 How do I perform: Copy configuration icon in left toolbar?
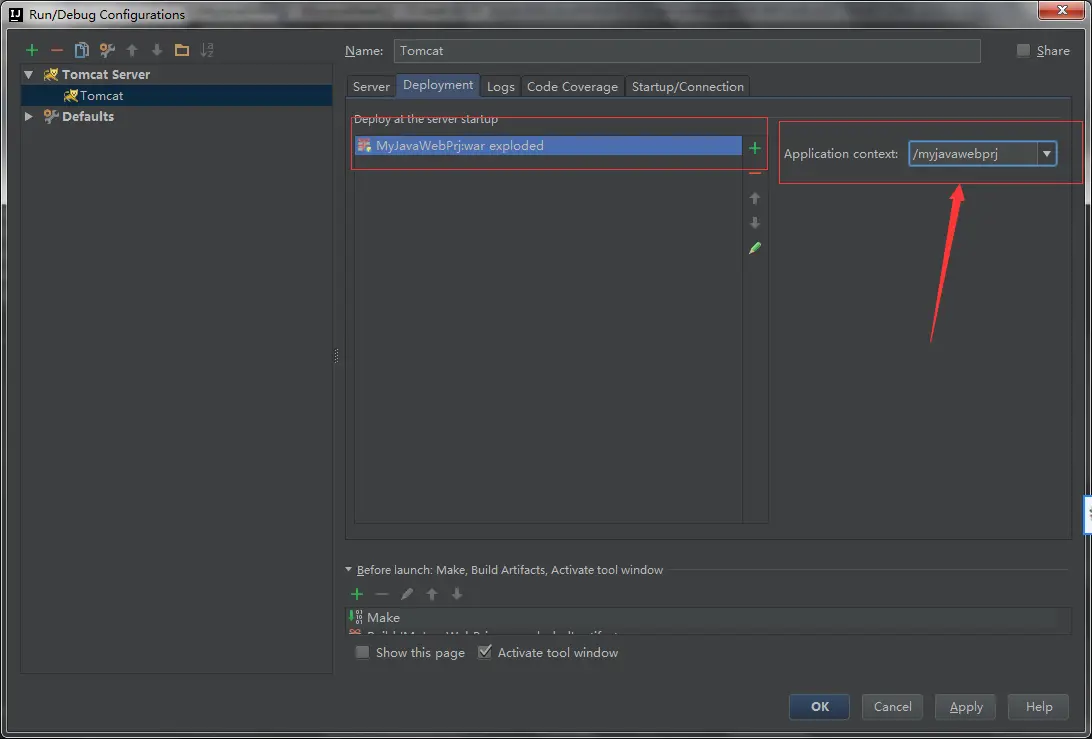[82, 50]
